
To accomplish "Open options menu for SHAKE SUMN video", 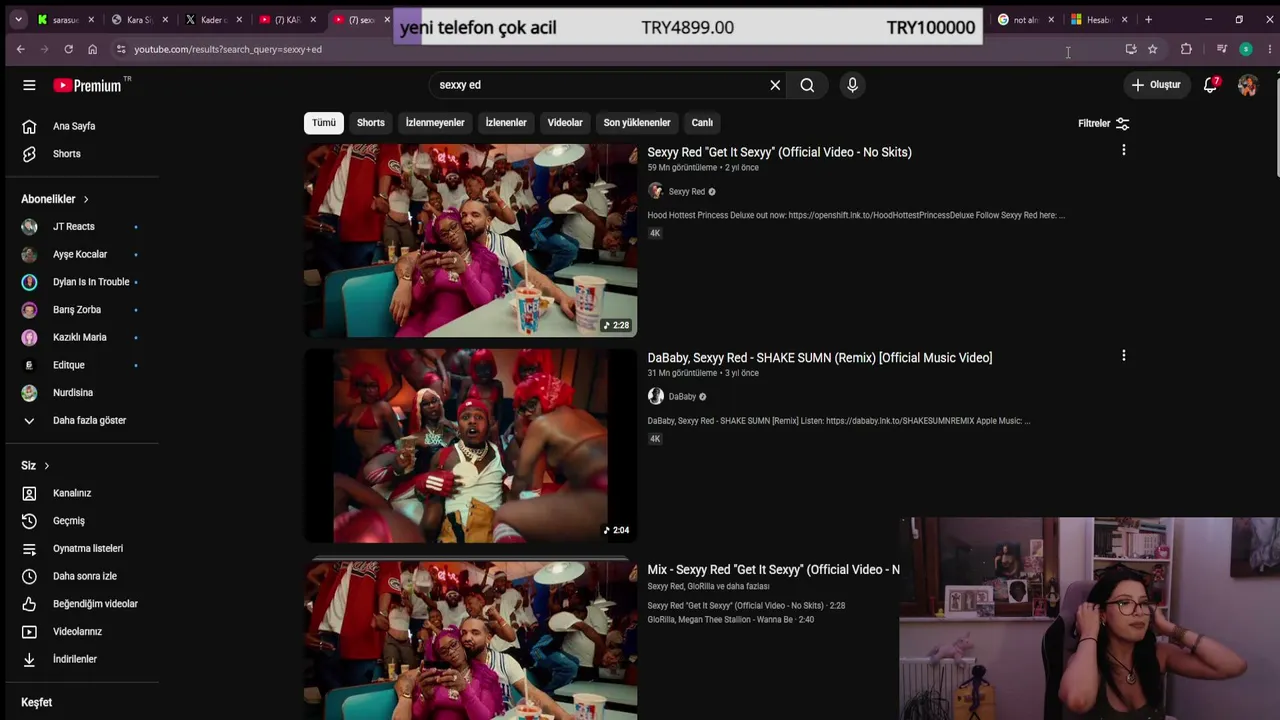I will (1123, 356).
